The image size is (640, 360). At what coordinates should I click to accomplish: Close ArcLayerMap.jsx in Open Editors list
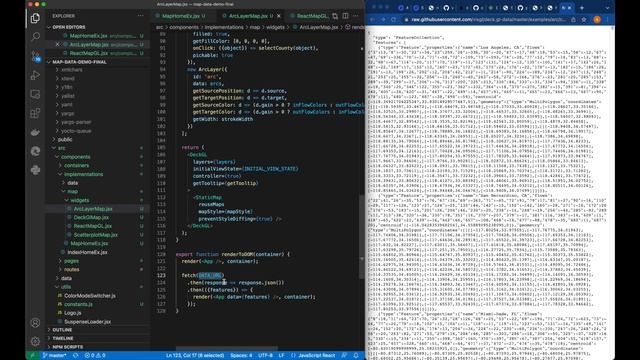tap(58, 44)
